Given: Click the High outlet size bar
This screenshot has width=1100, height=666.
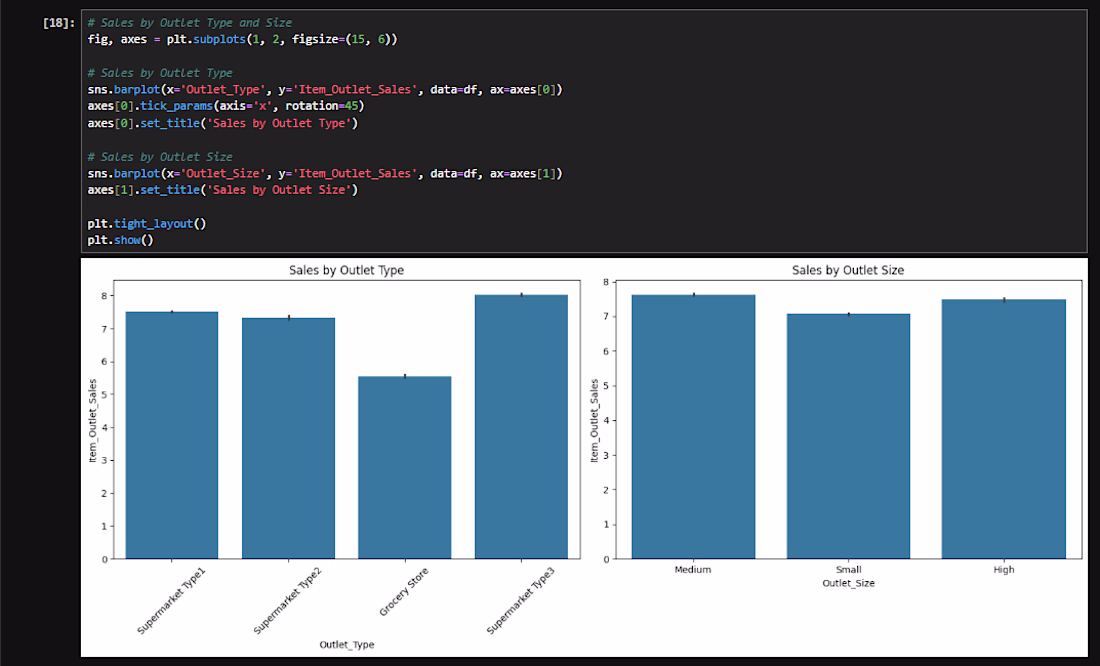Looking at the screenshot, I should pyautogui.click(x=1003, y=429).
